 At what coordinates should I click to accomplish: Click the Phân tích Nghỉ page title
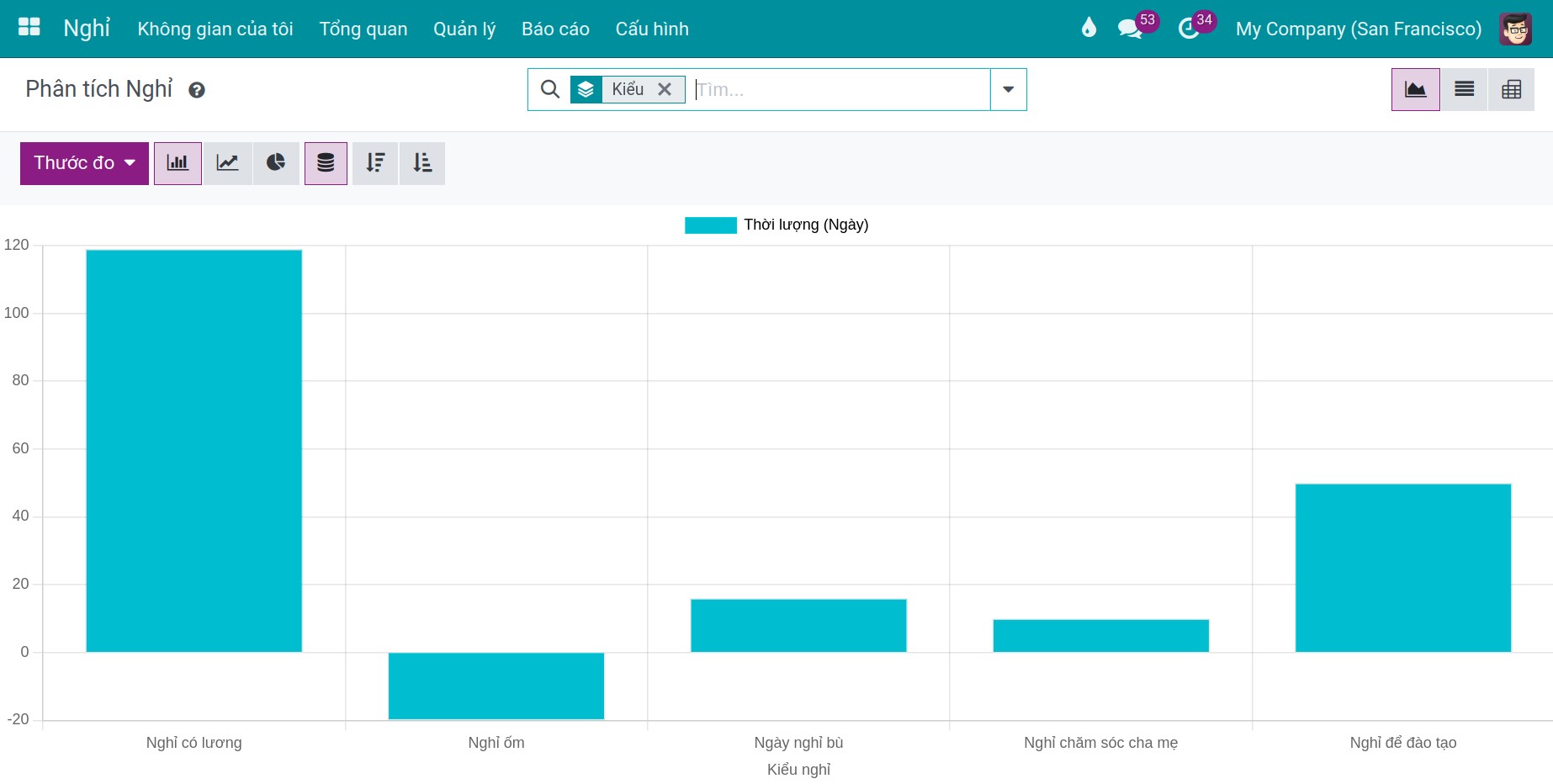(x=99, y=88)
